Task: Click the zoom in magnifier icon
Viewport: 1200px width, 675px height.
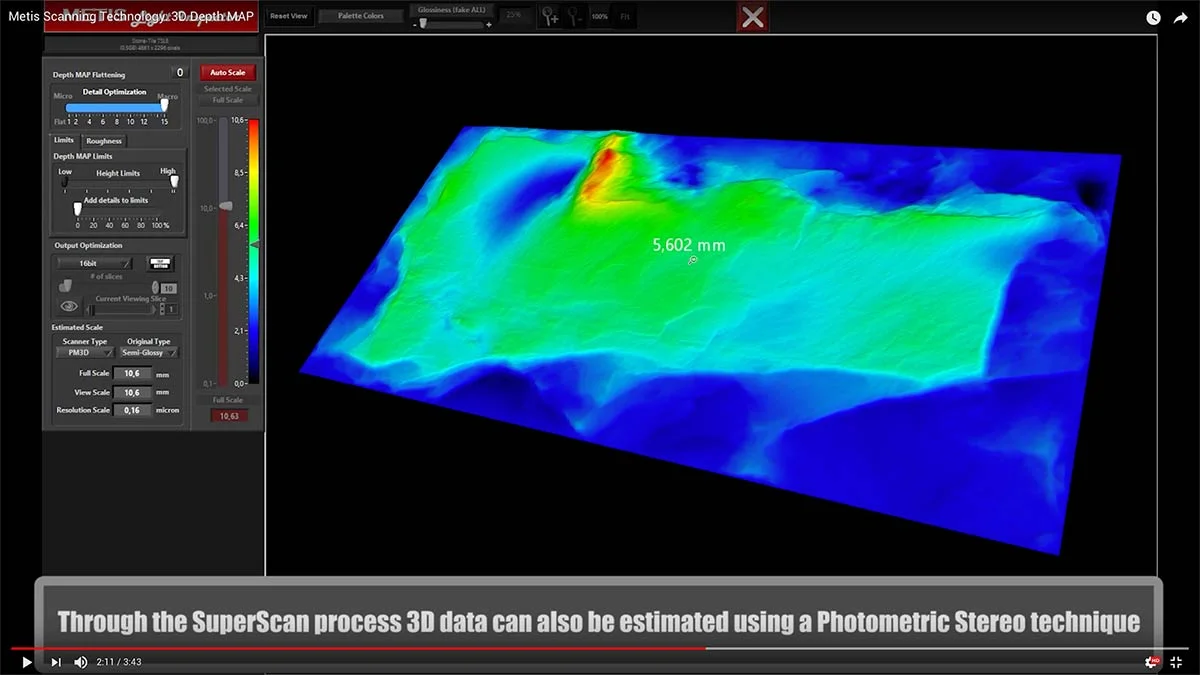Action: point(550,16)
